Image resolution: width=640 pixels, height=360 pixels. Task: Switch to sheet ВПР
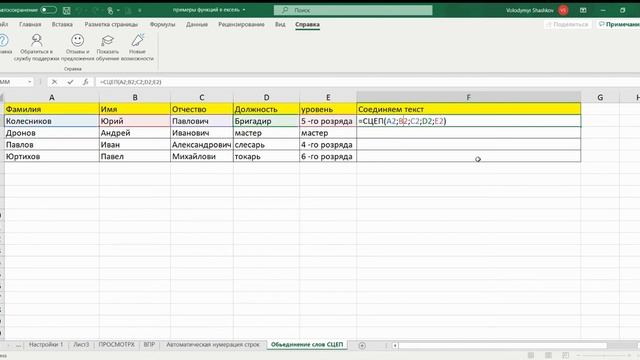click(x=149, y=345)
